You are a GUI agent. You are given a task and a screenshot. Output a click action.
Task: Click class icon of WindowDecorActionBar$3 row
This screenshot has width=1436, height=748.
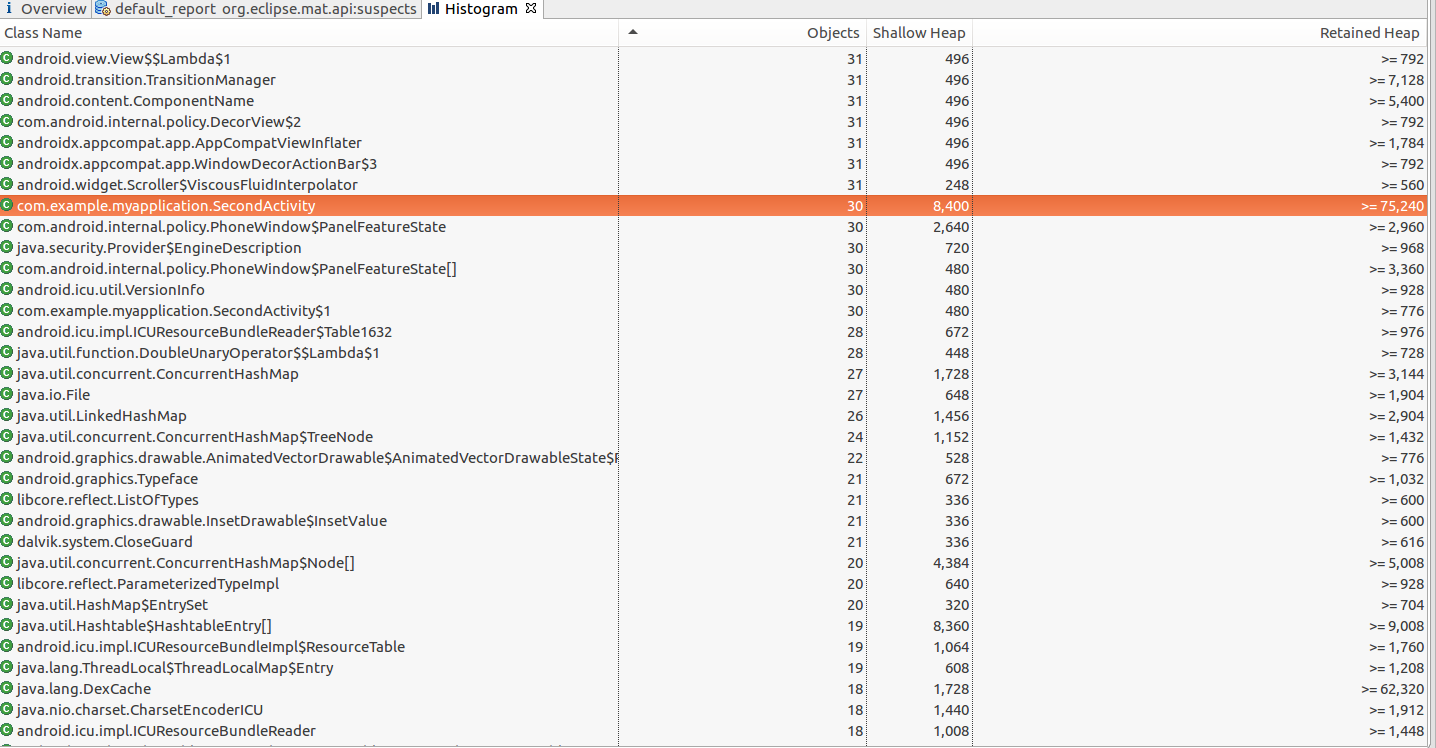pyautogui.click(x=7, y=164)
